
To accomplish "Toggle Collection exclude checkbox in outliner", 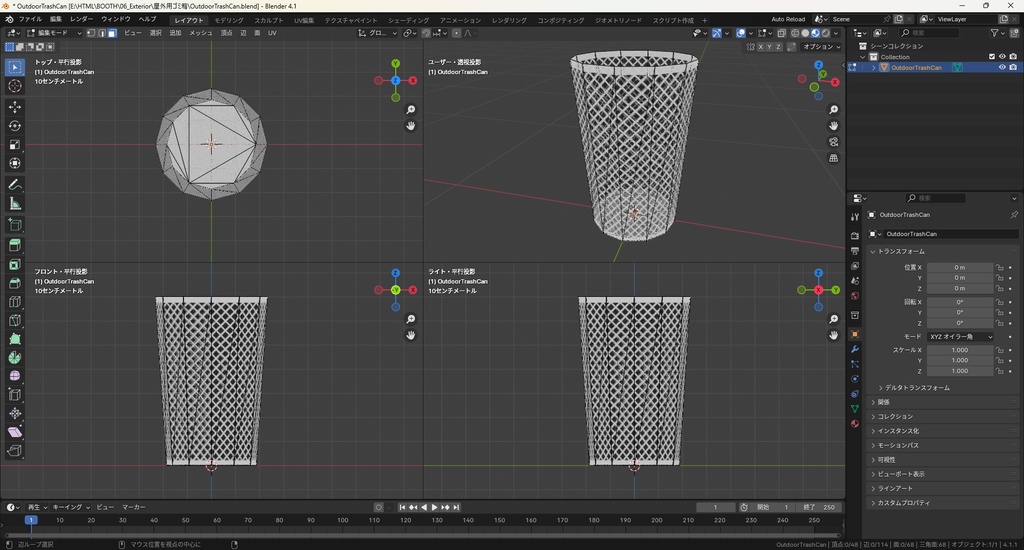I will tap(992, 57).
